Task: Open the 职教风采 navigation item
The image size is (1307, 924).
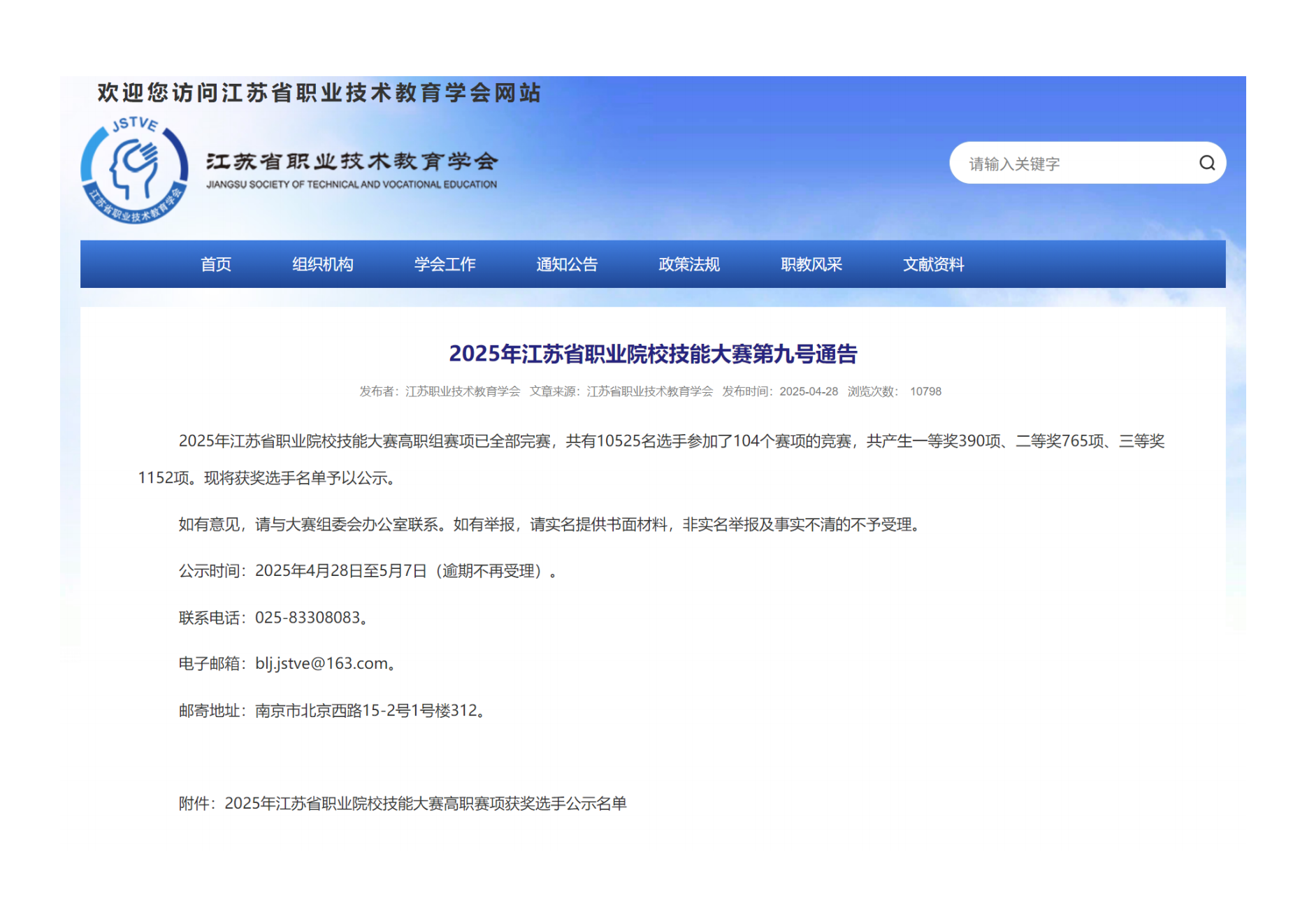Action: click(x=811, y=264)
